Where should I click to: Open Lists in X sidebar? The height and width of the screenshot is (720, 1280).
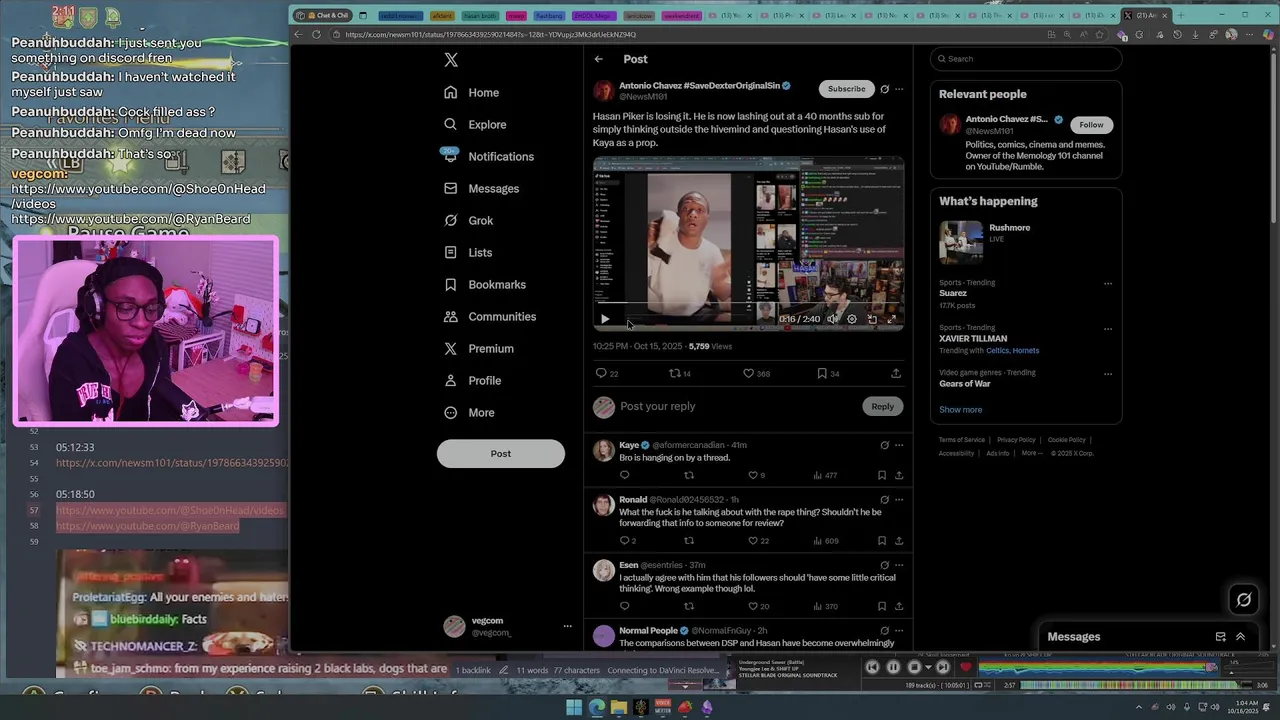click(x=467, y=252)
